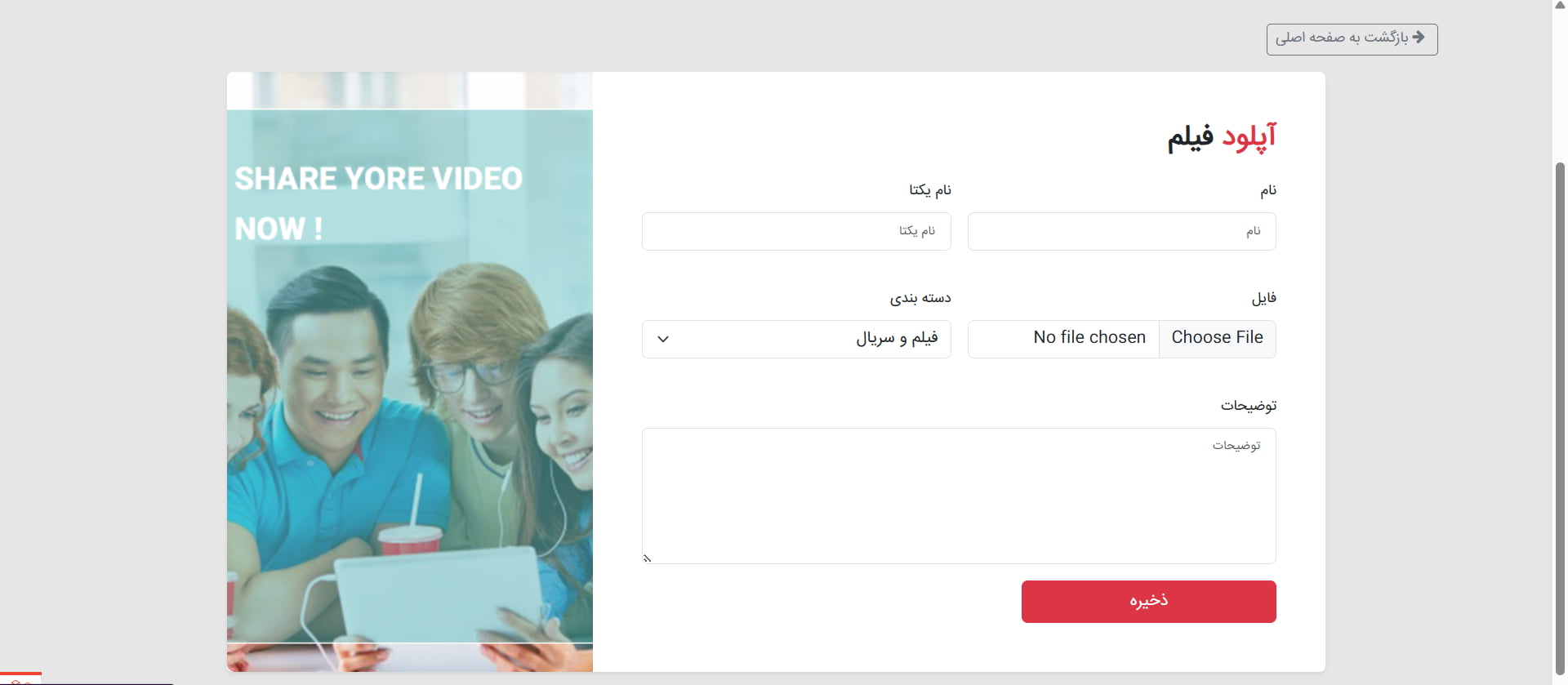Click the Choose File button

pyautogui.click(x=1217, y=338)
